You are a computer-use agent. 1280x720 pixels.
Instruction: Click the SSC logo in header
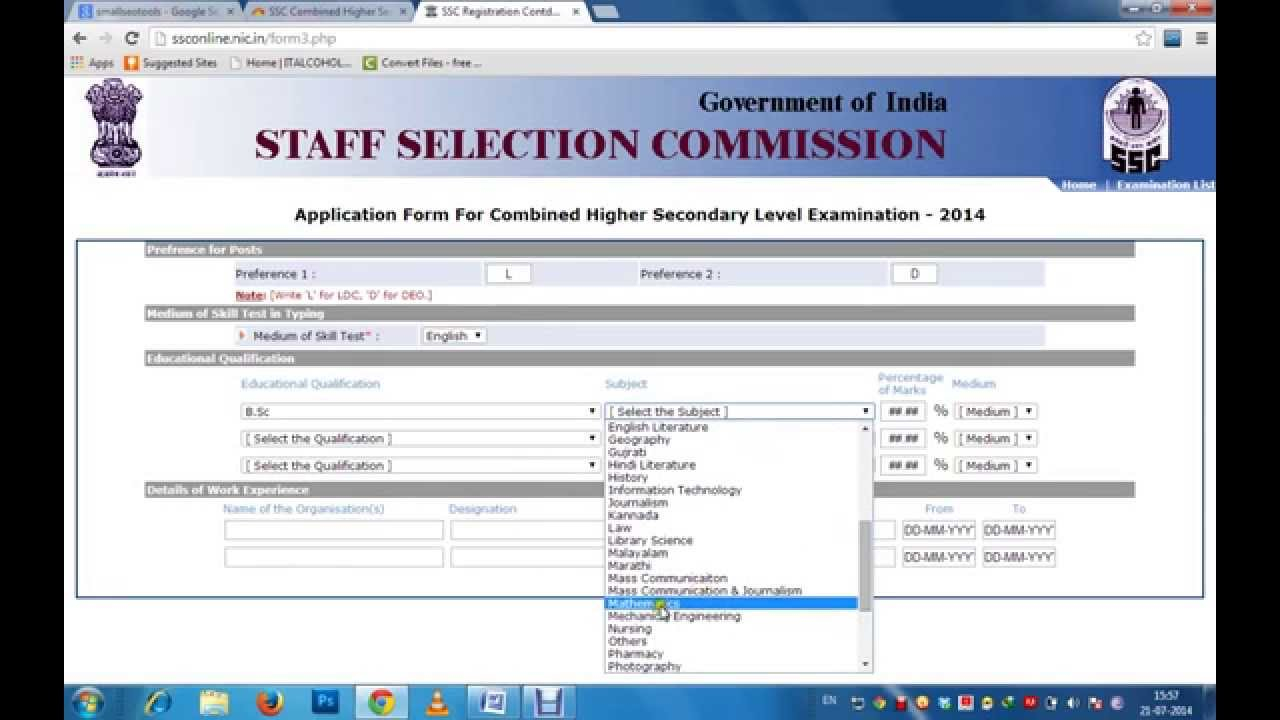click(1135, 126)
